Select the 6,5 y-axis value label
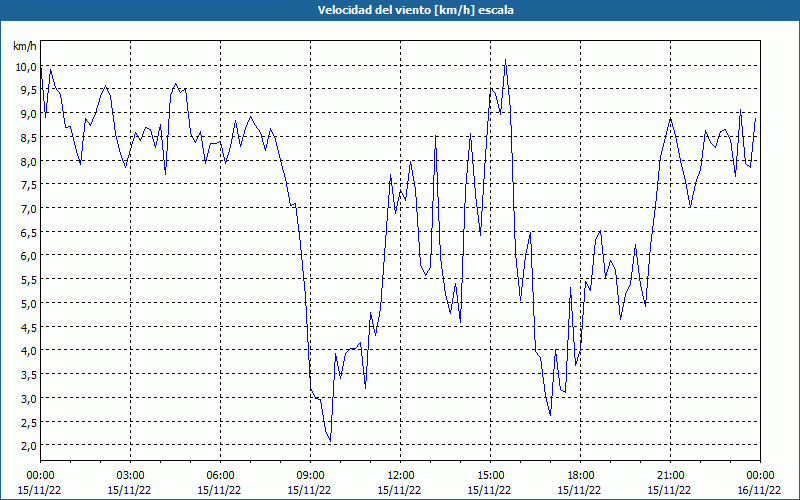This screenshot has height=500, width=800. (29, 232)
